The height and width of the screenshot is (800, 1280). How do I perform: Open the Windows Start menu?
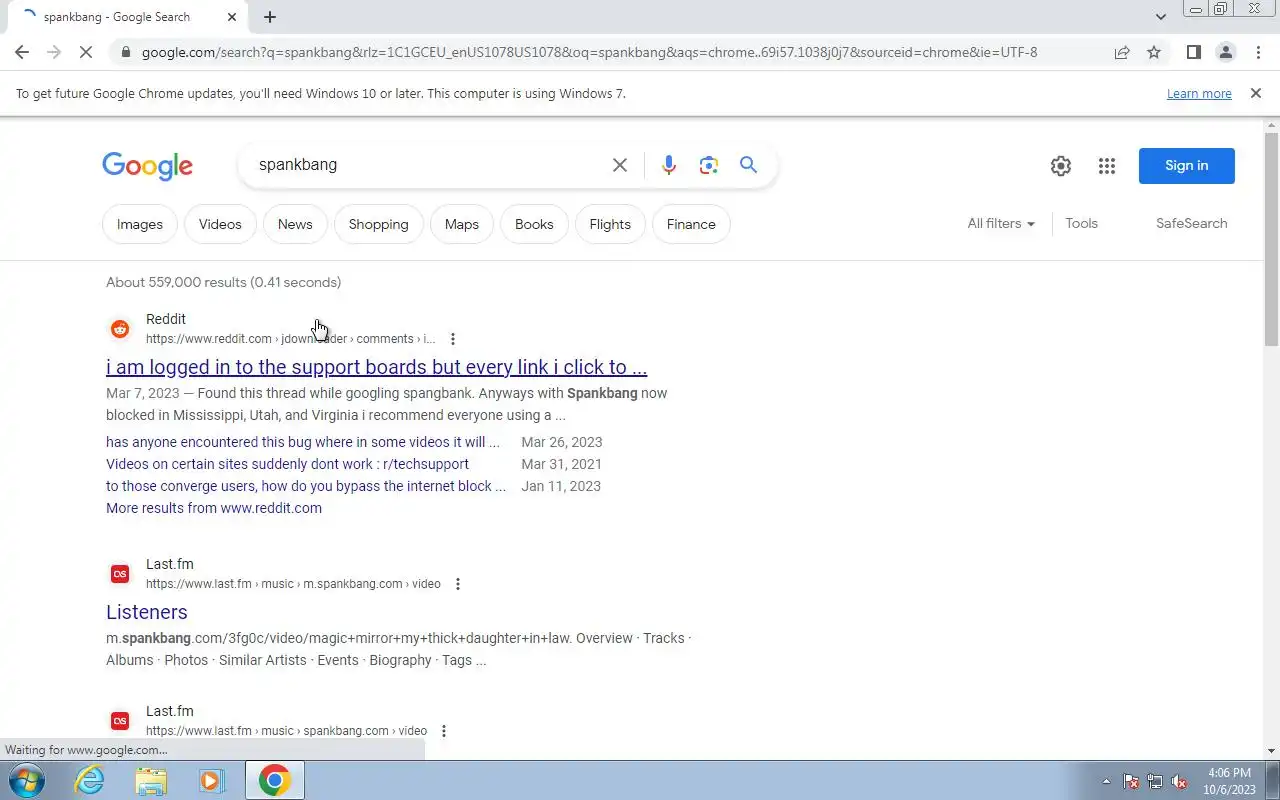pyautogui.click(x=26, y=780)
